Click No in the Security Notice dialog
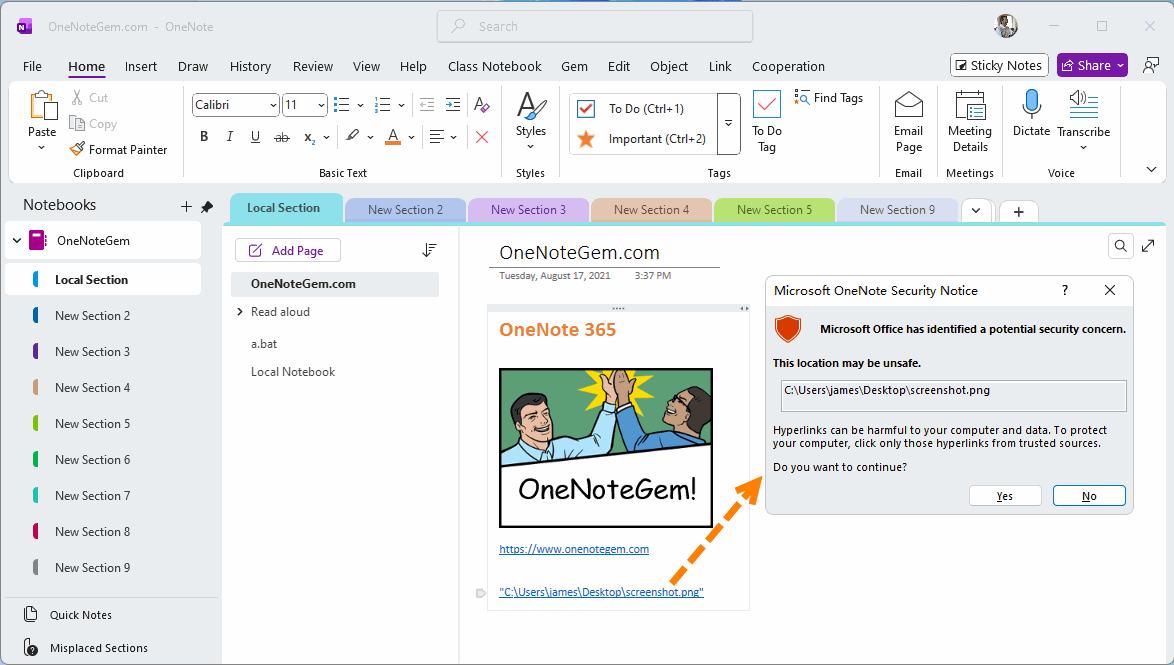1174x665 pixels. [1089, 495]
